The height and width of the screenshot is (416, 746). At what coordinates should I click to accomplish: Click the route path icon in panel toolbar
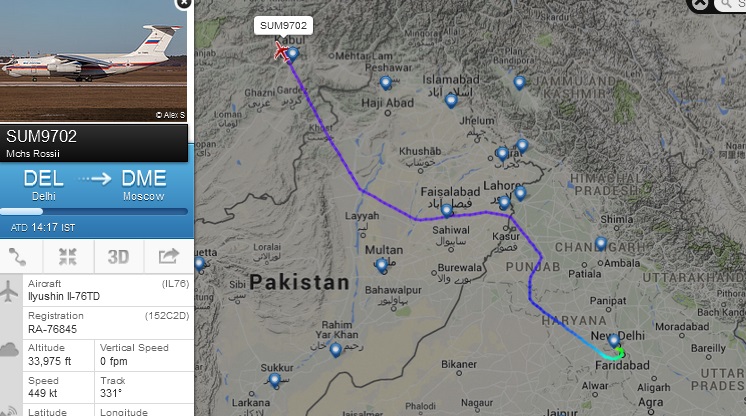(18, 257)
